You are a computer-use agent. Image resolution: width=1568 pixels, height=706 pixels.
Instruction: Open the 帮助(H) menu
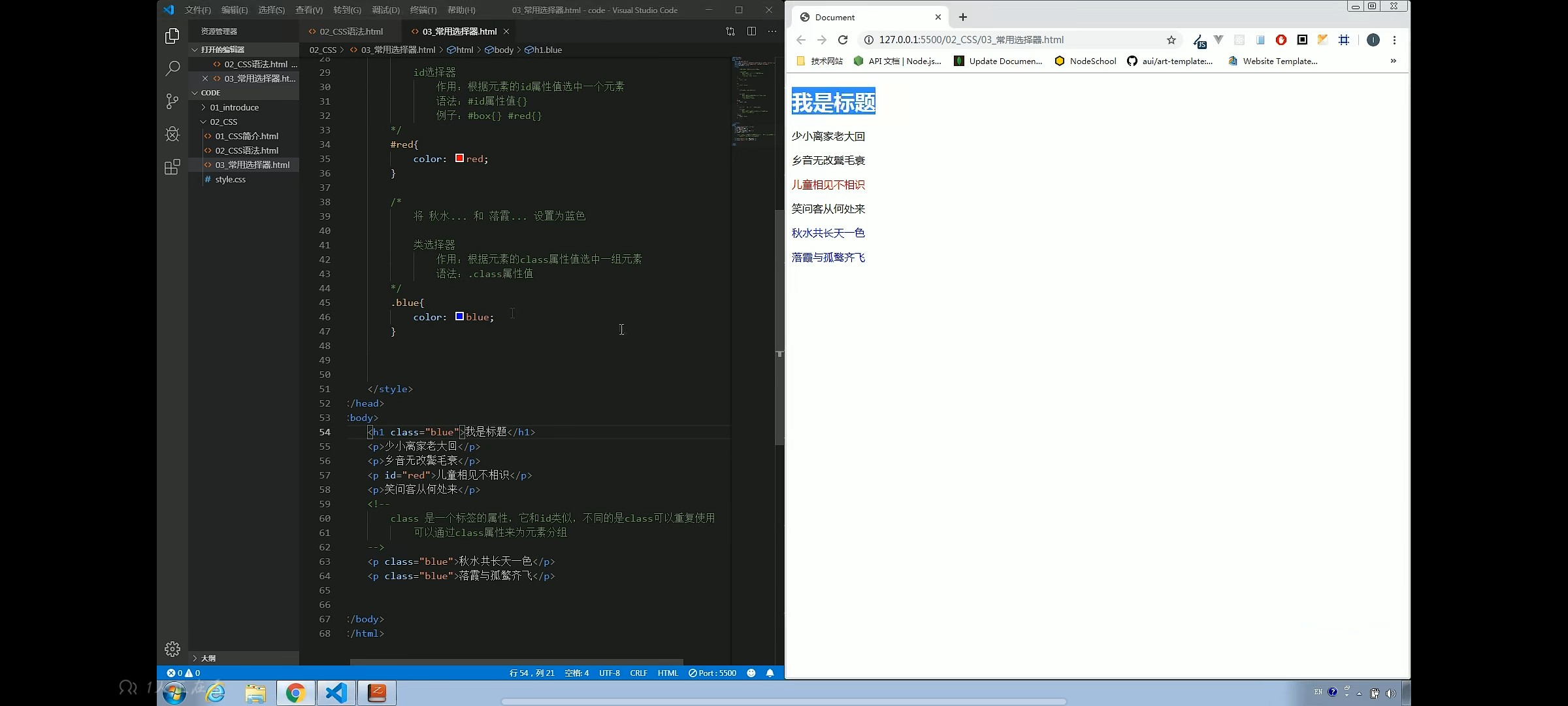click(x=461, y=10)
